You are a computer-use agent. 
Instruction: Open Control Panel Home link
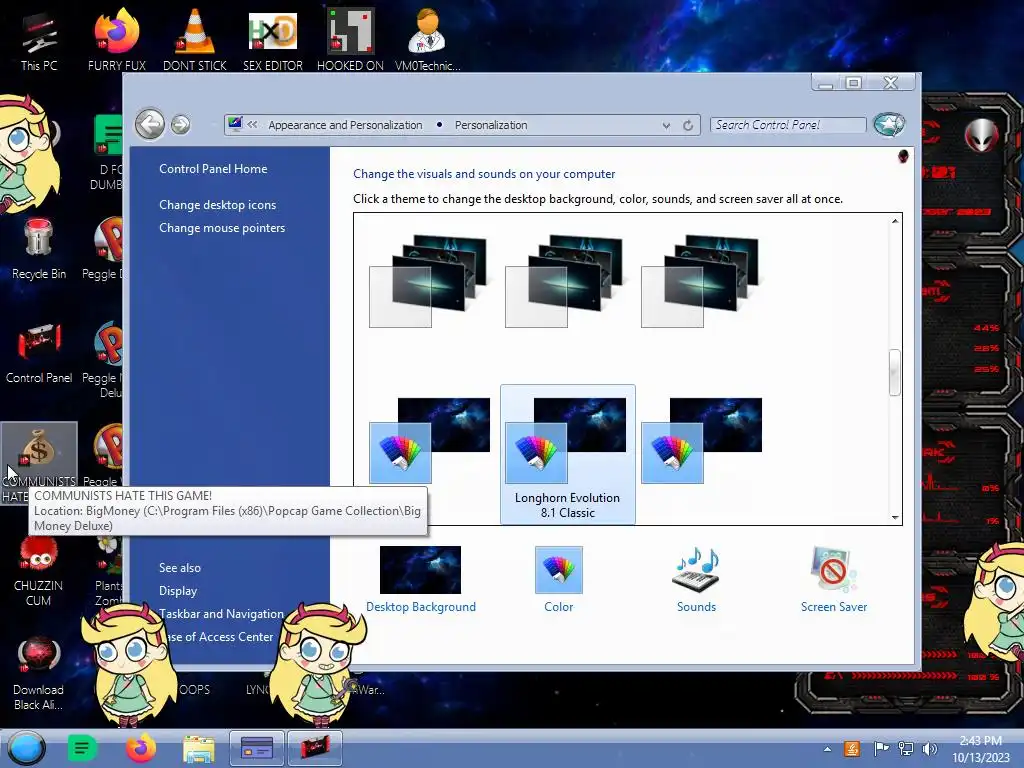click(x=213, y=168)
